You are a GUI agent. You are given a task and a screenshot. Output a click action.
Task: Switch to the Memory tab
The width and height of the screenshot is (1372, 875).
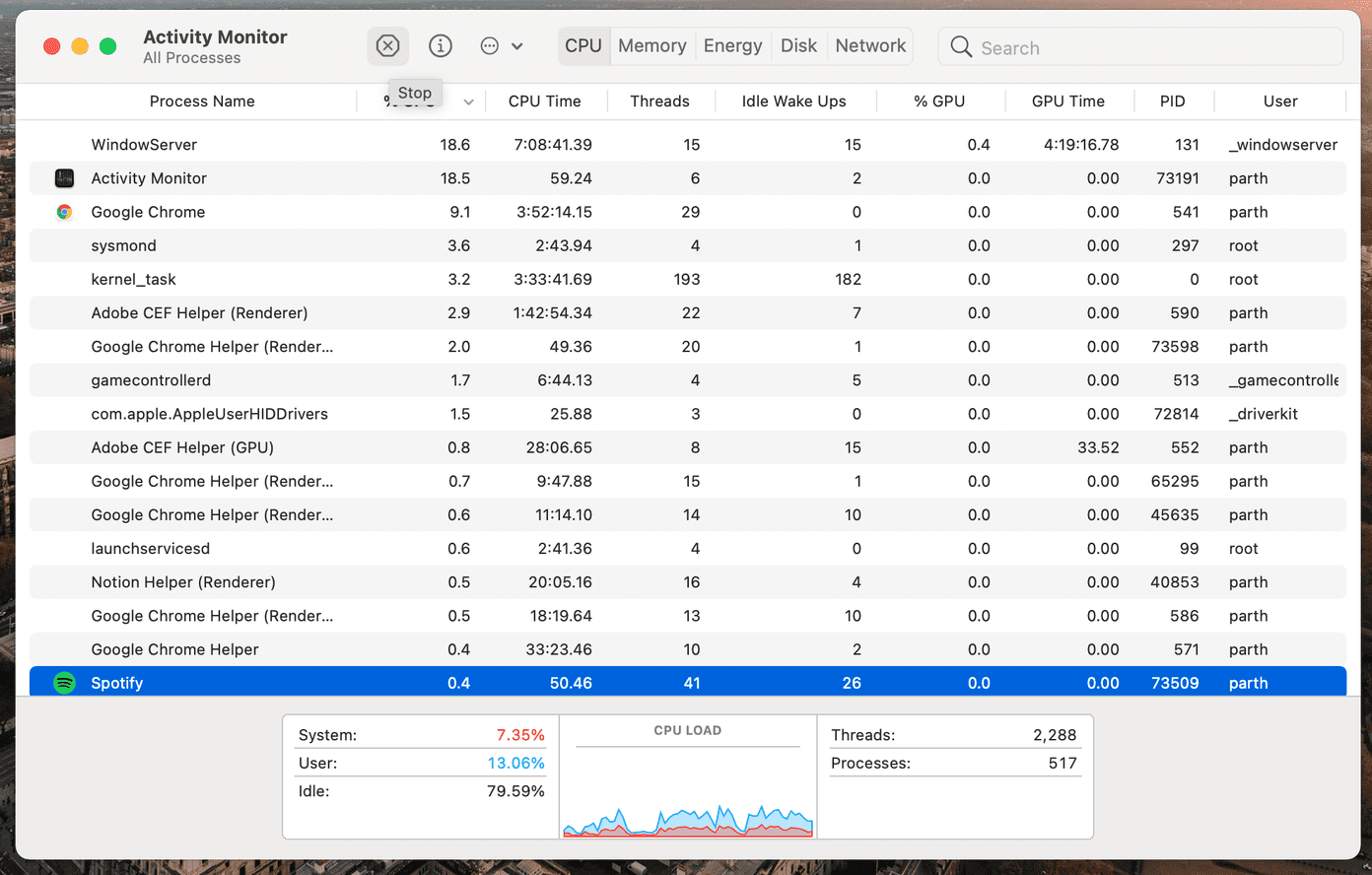652,46
